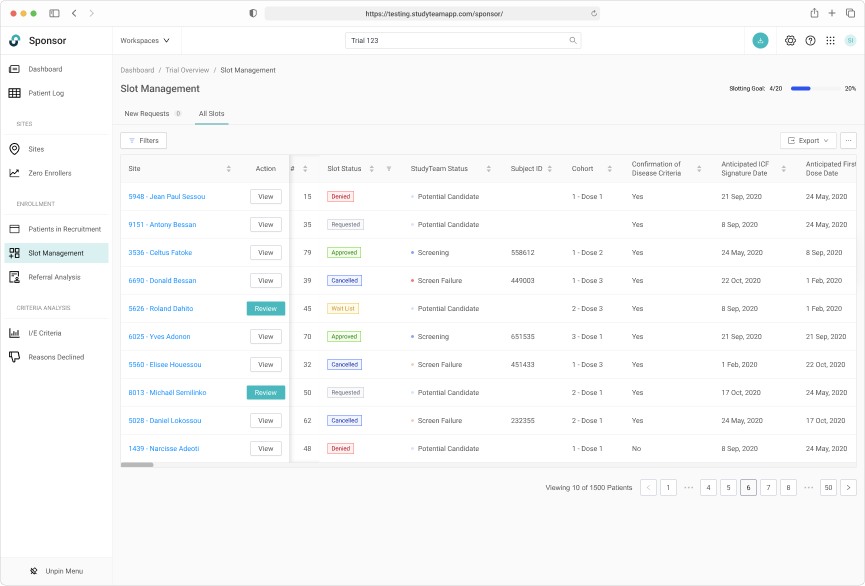Click the Slot Status filter funnel icon
The height and width of the screenshot is (586, 865).
(389, 169)
